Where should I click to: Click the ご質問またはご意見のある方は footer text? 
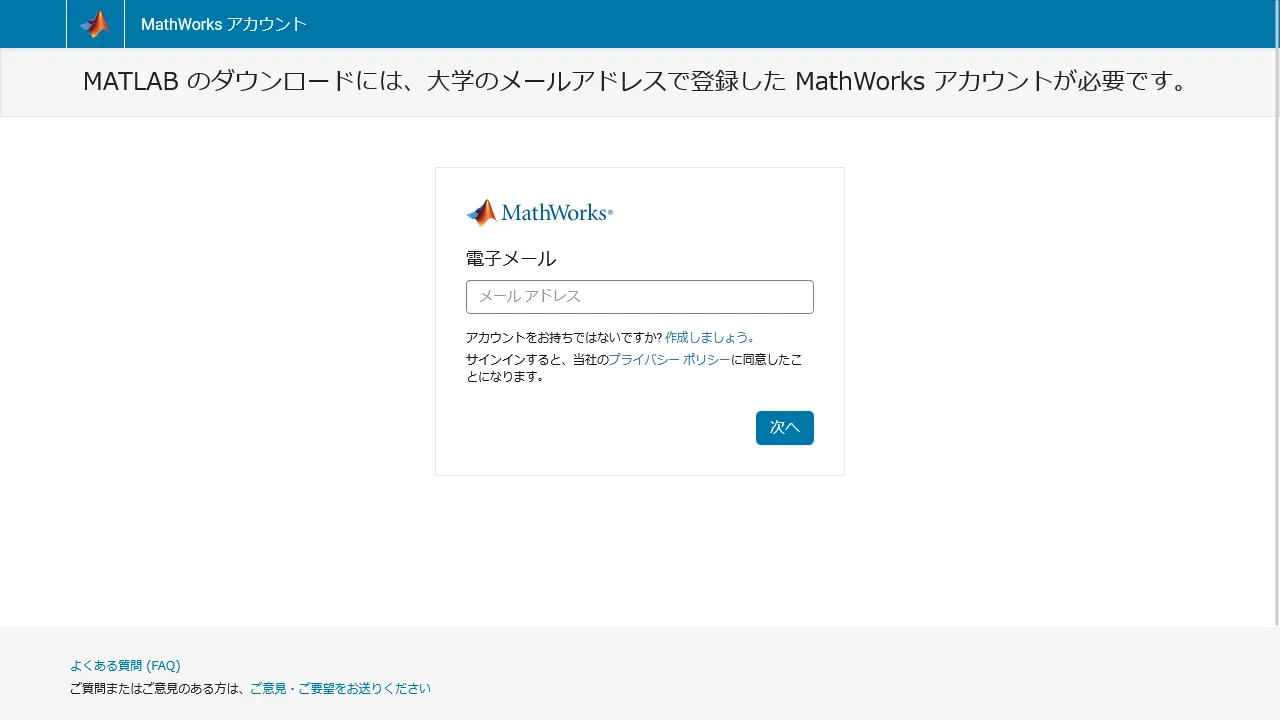(x=159, y=689)
